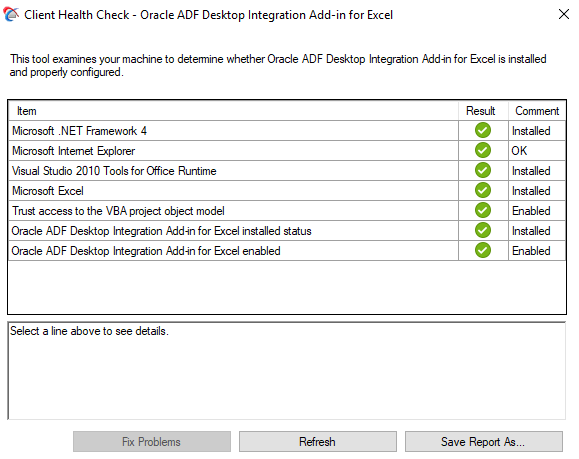Click the Result column header
The width and height of the screenshot is (579, 459).
pos(483,111)
